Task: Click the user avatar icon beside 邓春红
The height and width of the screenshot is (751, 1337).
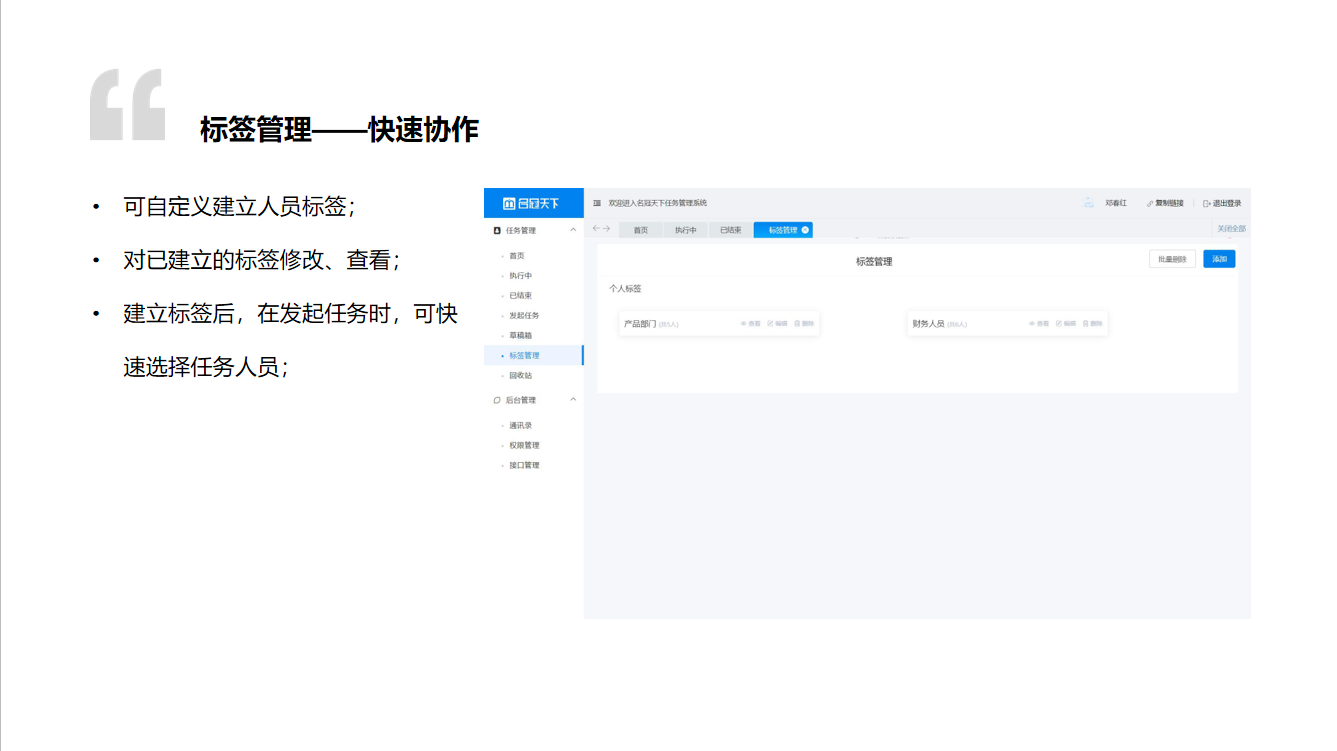Action: [x=1088, y=203]
